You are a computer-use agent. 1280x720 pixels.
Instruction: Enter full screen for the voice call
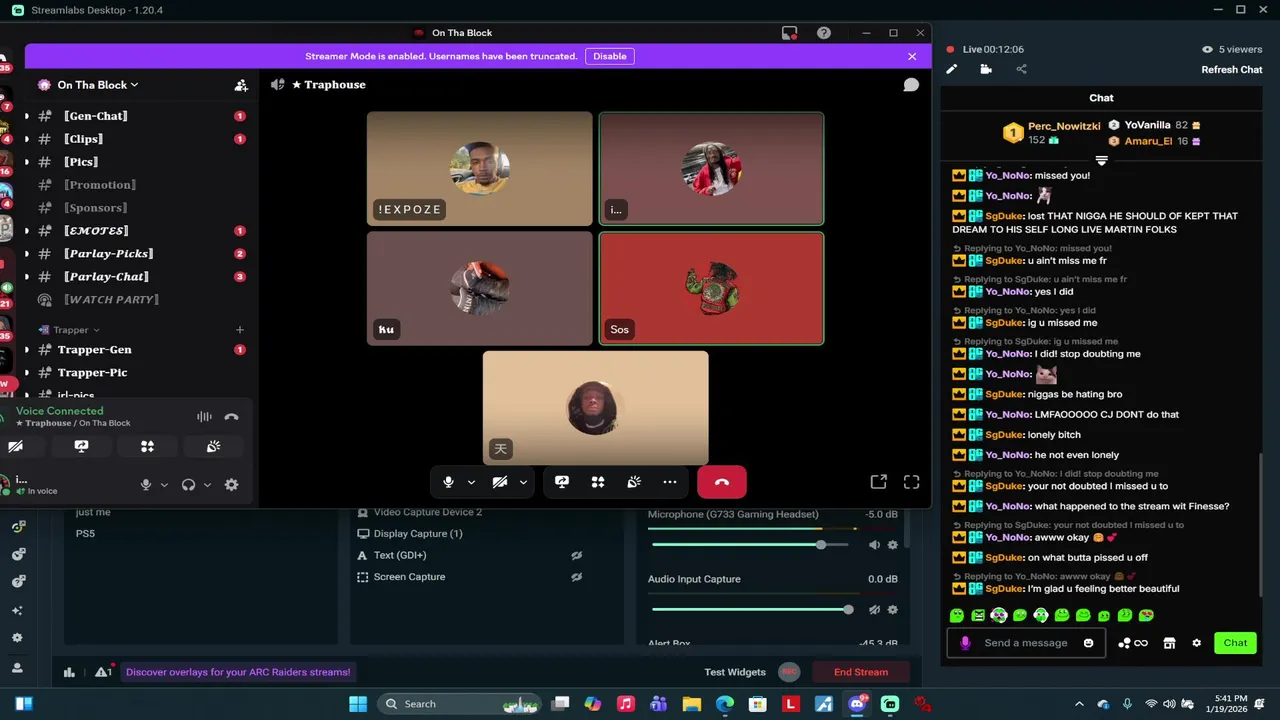pos(912,482)
